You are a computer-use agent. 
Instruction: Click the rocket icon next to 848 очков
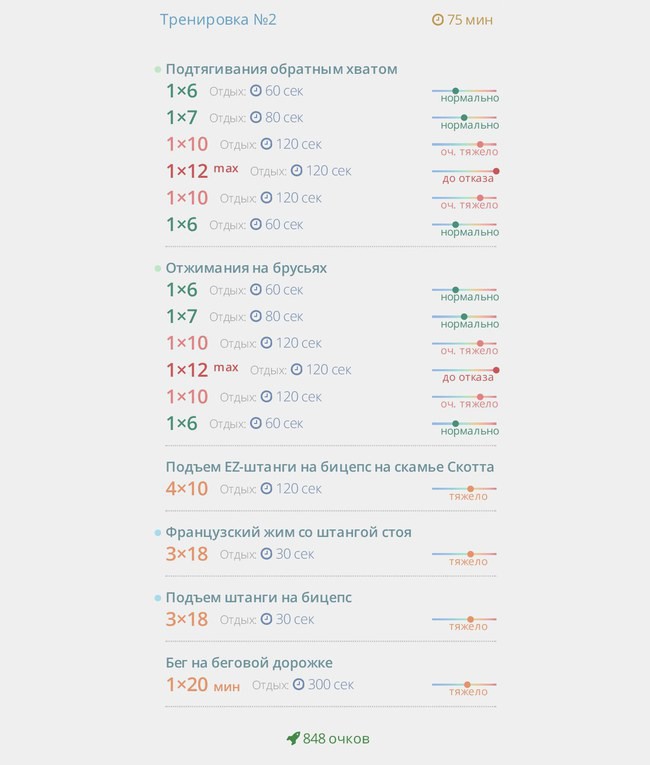click(293, 738)
